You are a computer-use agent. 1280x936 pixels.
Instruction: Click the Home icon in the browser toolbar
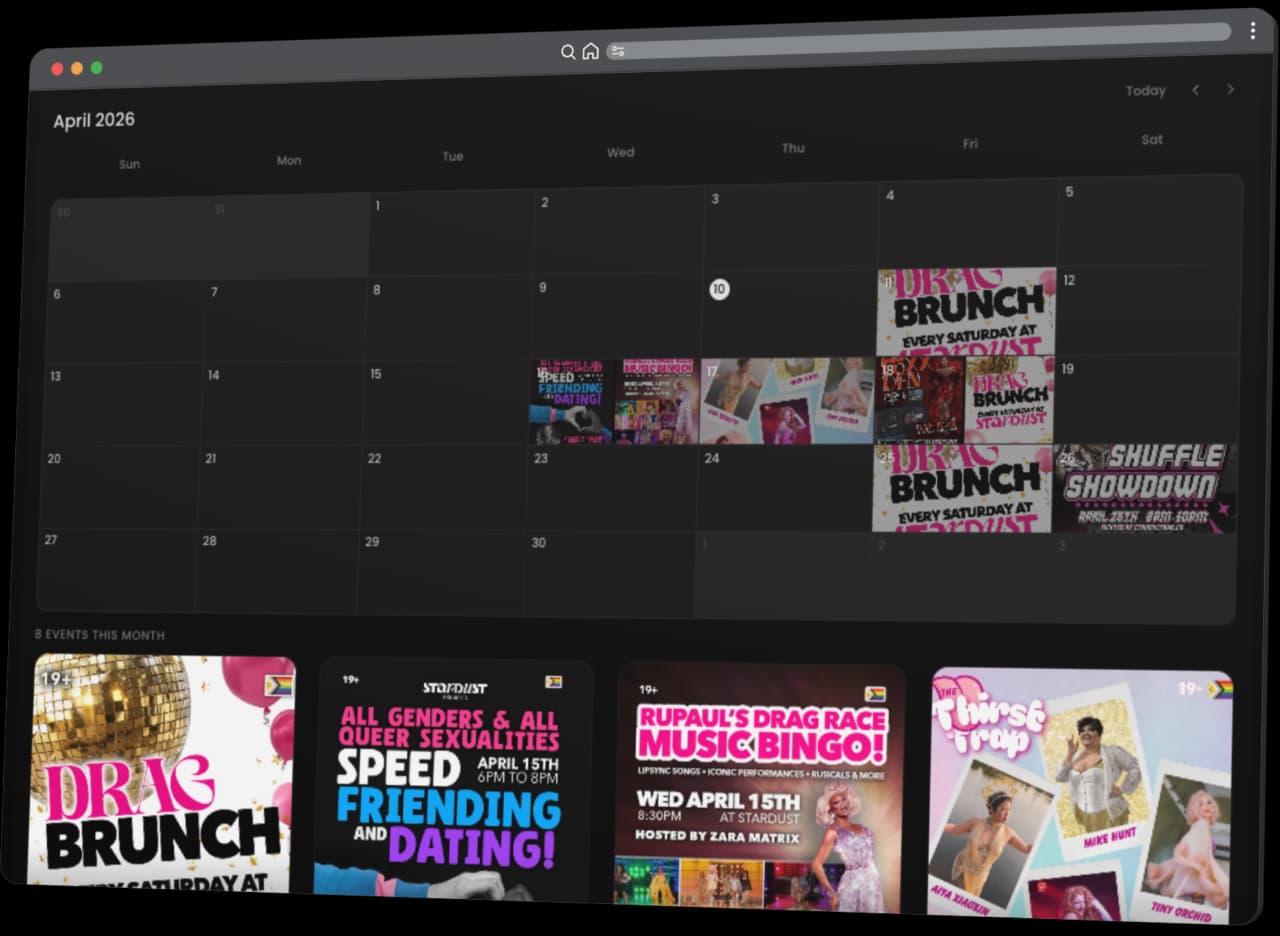coord(590,51)
